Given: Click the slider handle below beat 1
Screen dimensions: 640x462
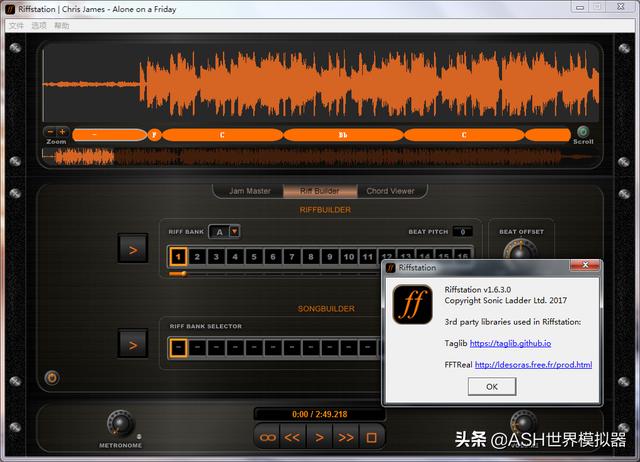Looking at the screenshot, I should tap(184, 274).
